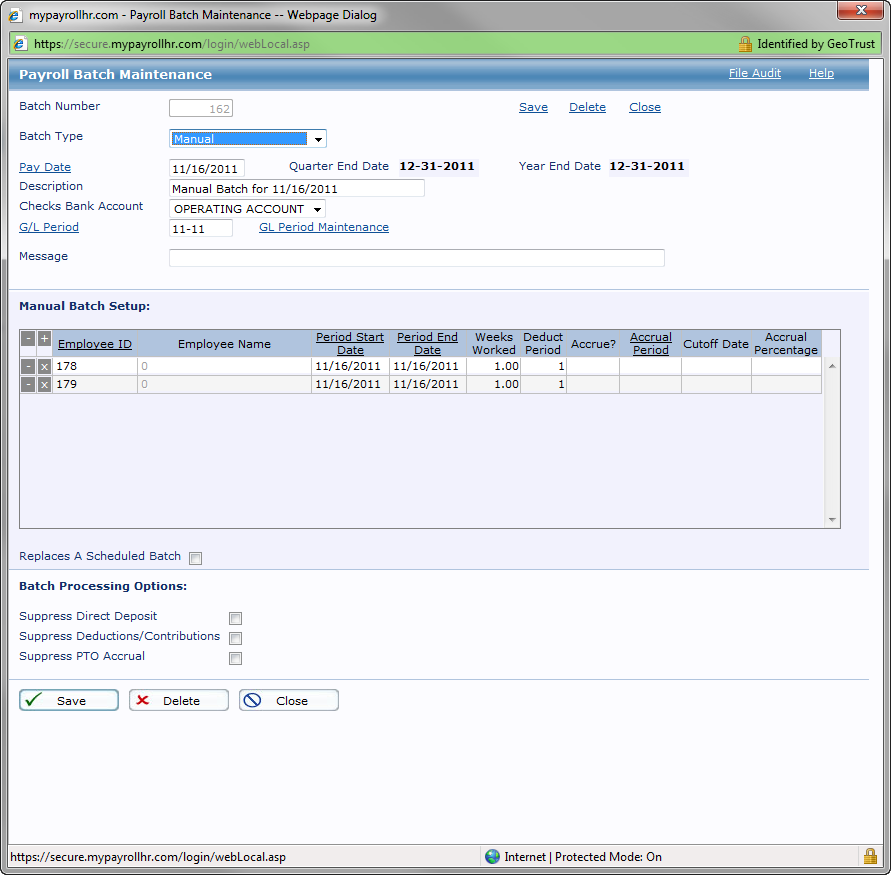This screenshot has height=875, width=891.
Task: Click the Year End Date value 12-31-2011
Action: (x=647, y=166)
